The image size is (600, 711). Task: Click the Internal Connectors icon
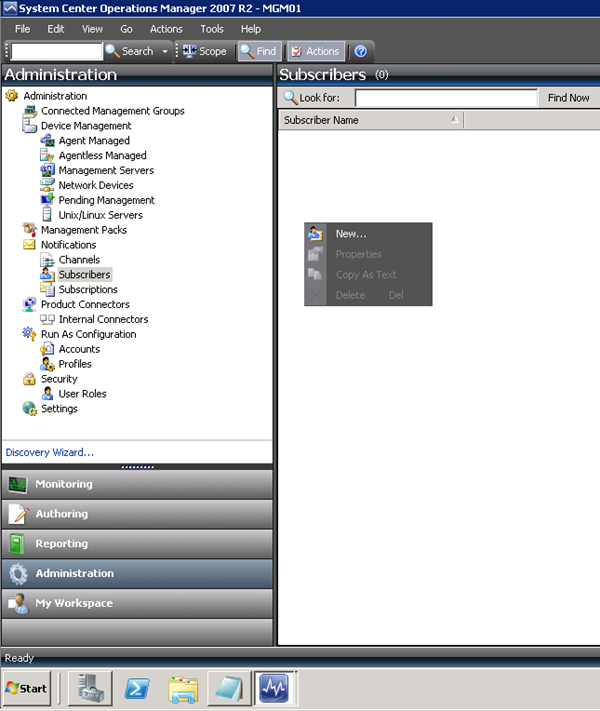(47, 319)
